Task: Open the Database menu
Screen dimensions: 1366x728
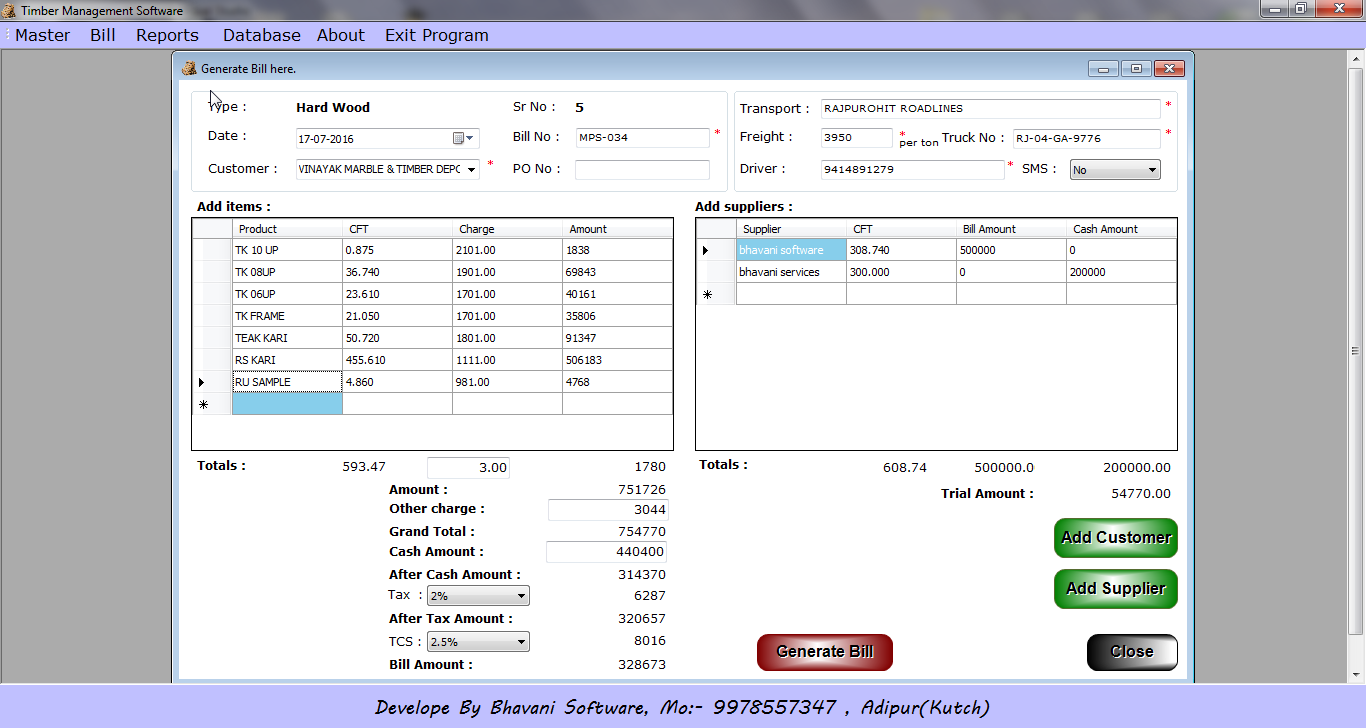Action: 262,35
